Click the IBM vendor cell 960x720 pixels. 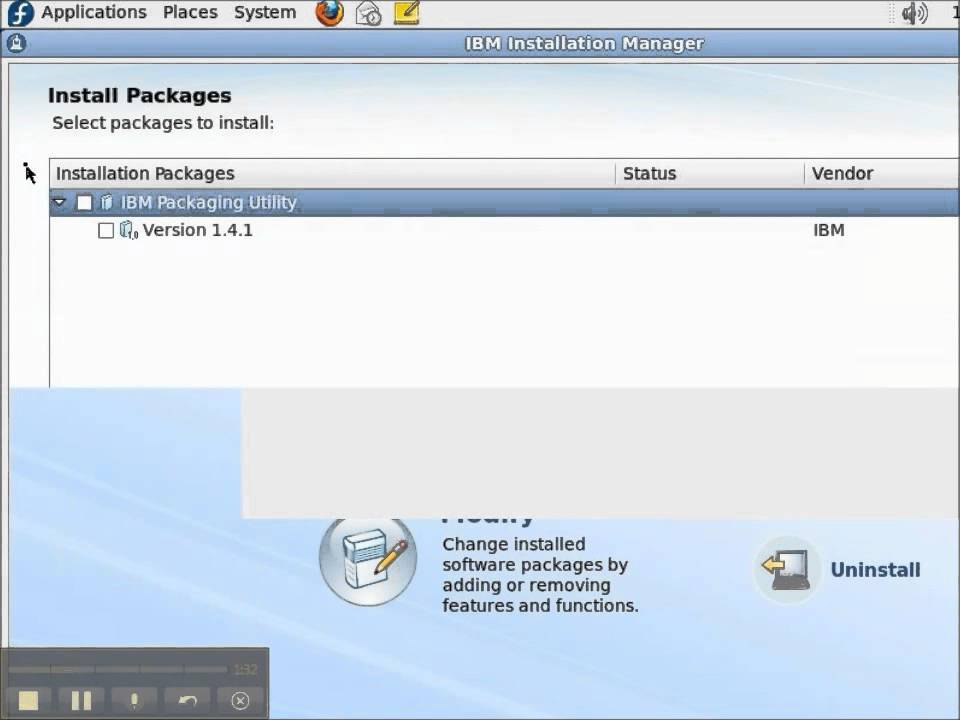[828, 230]
